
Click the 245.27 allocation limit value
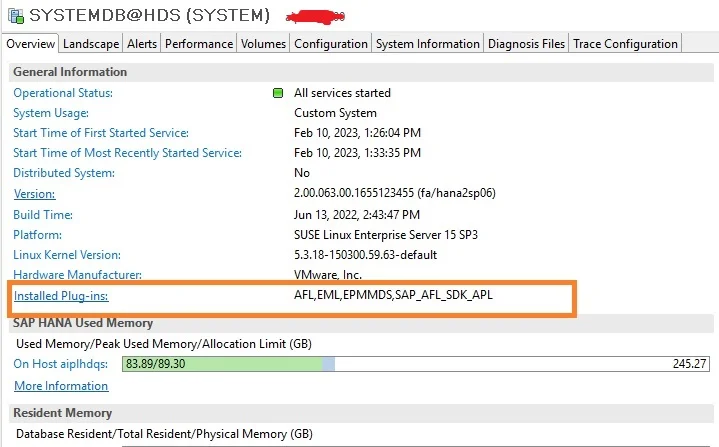[689, 364]
